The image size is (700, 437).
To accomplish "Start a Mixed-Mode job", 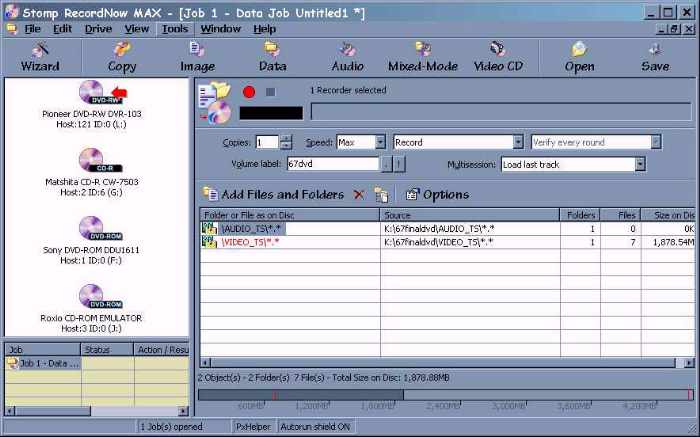I will 423,57.
